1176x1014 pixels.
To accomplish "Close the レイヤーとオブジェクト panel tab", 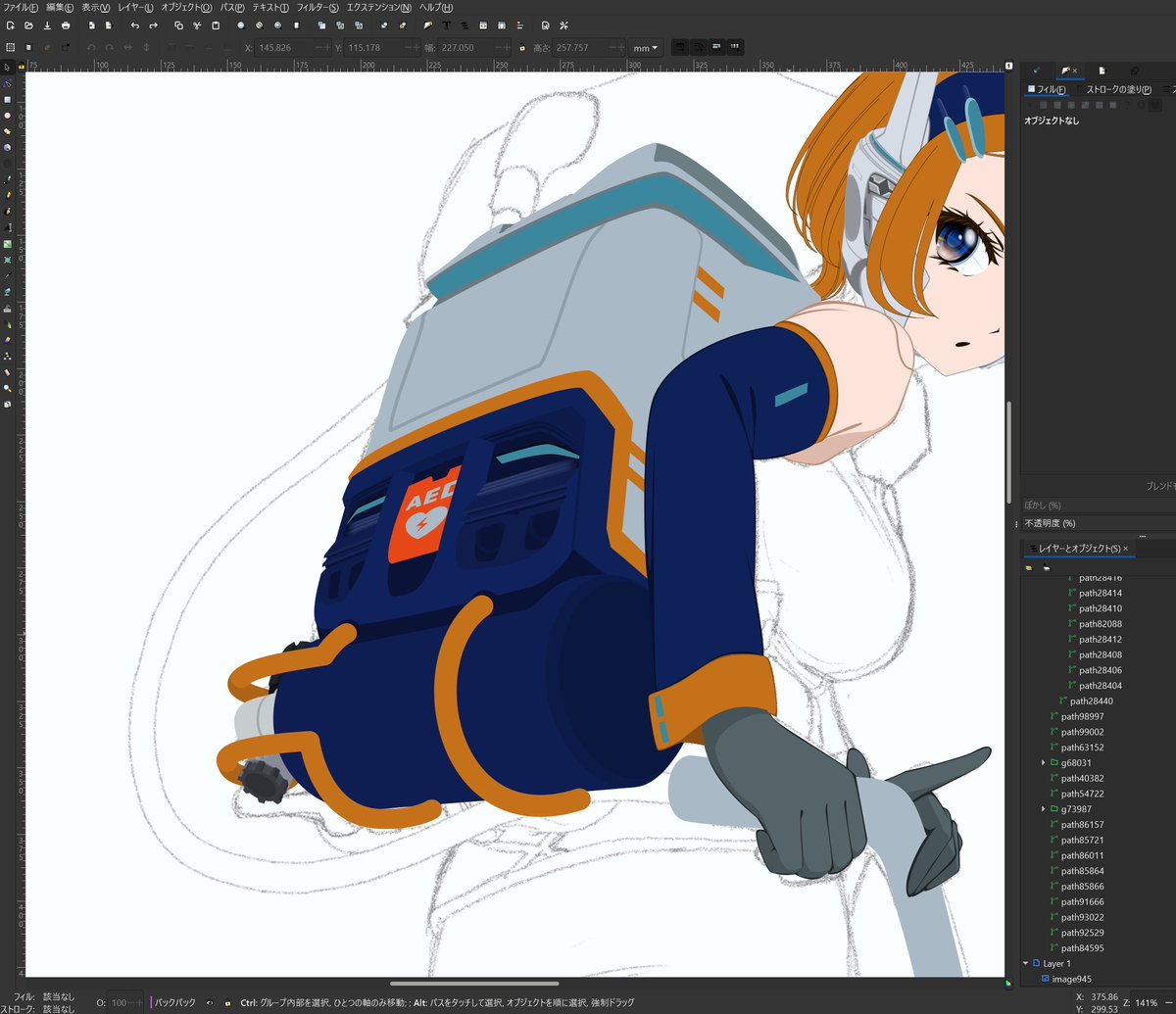I will point(1125,548).
